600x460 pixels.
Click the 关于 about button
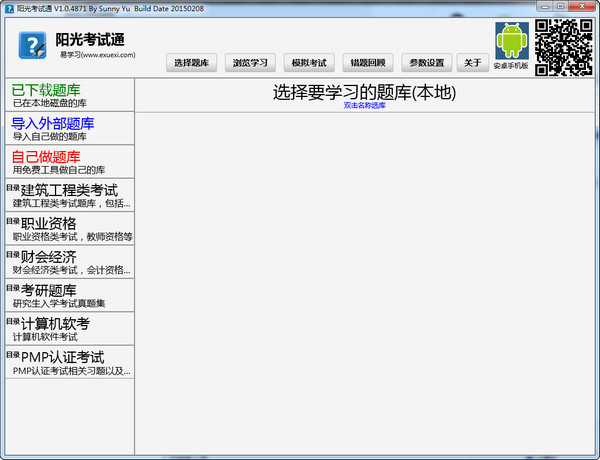pyautogui.click(x=472, y=63)
